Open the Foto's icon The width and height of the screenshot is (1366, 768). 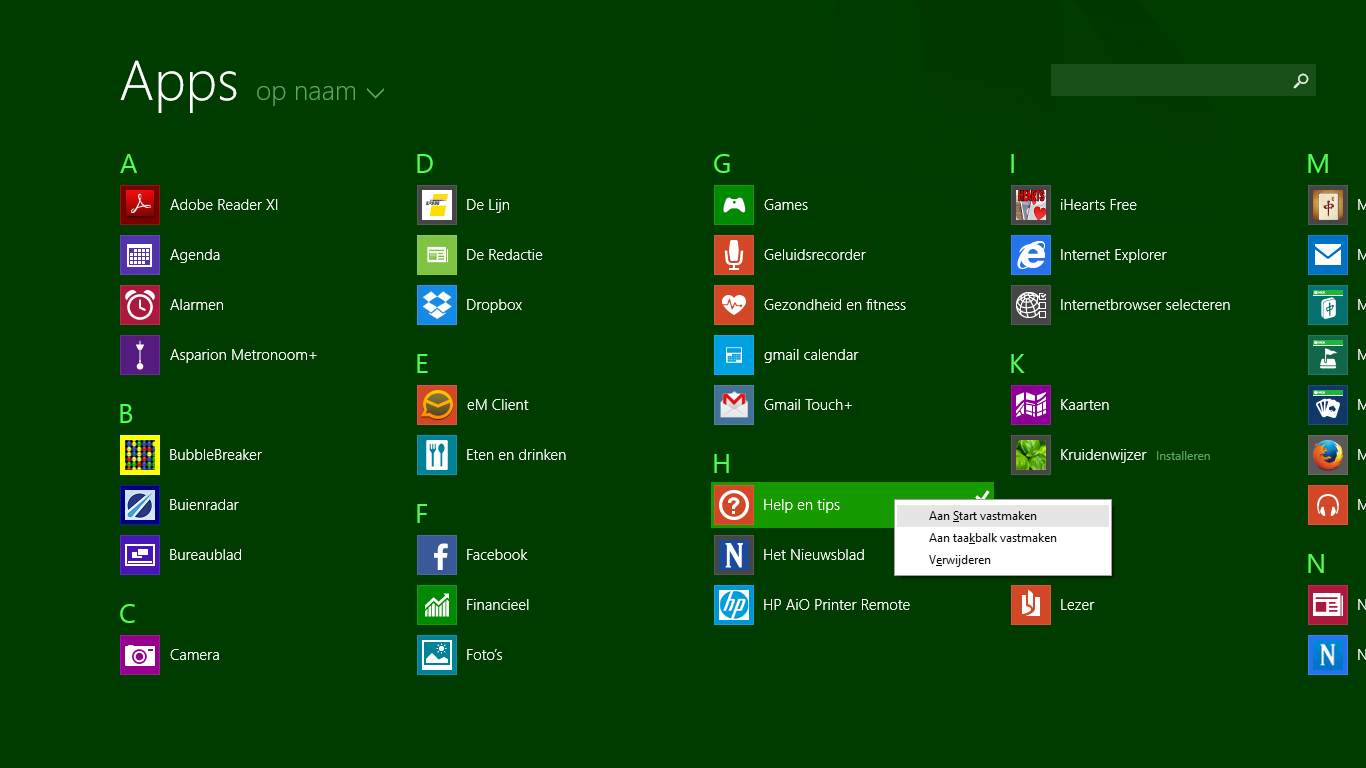click(x=437, y=655)
